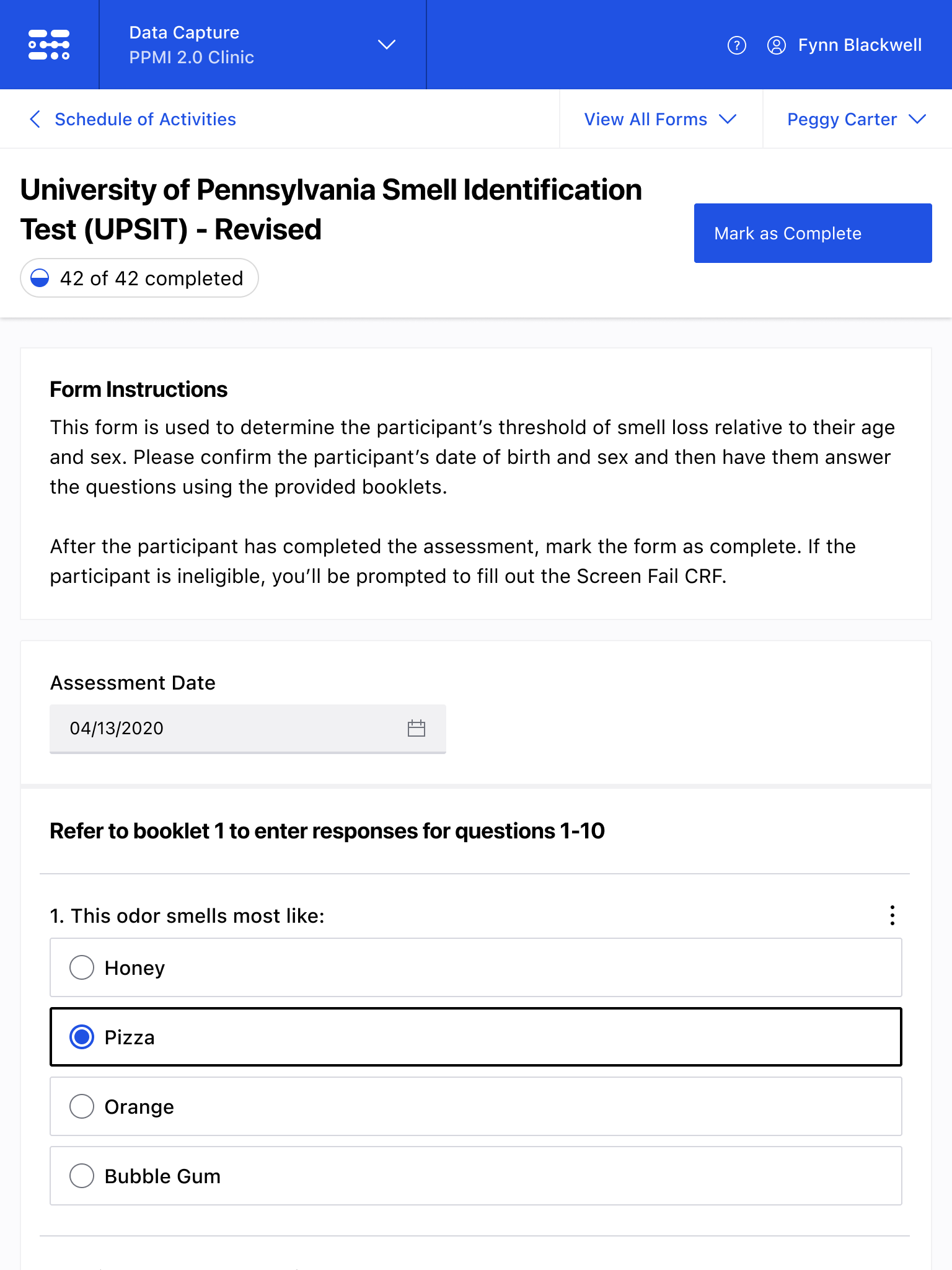Image resolution: width=952 pixels, height=1270 pixels.
Task: Open the Peggy Carter participant dropdown
Action: [x=857, y=119]
